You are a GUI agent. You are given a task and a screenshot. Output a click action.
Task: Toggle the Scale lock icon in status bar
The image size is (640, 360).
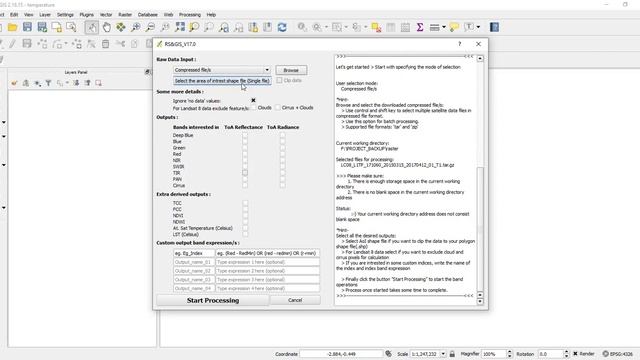coord(452,354)
